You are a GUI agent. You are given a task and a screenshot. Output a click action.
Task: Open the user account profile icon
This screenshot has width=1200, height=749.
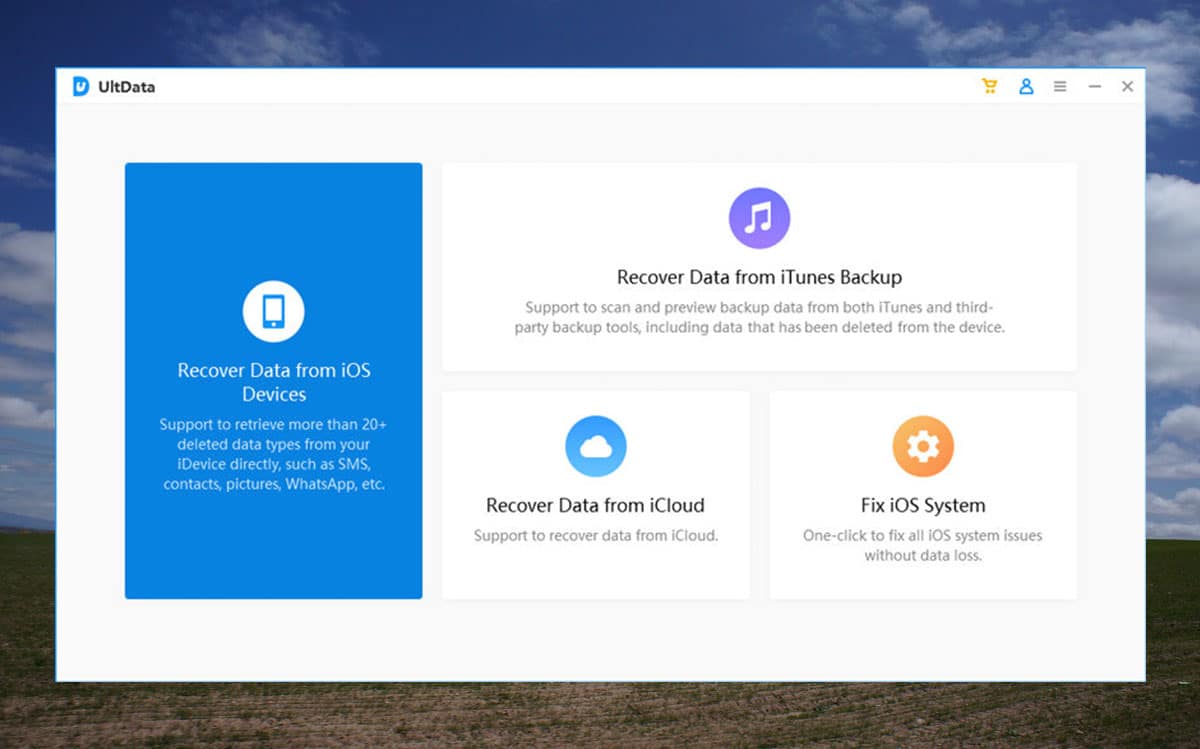(x=1026, y=87)
